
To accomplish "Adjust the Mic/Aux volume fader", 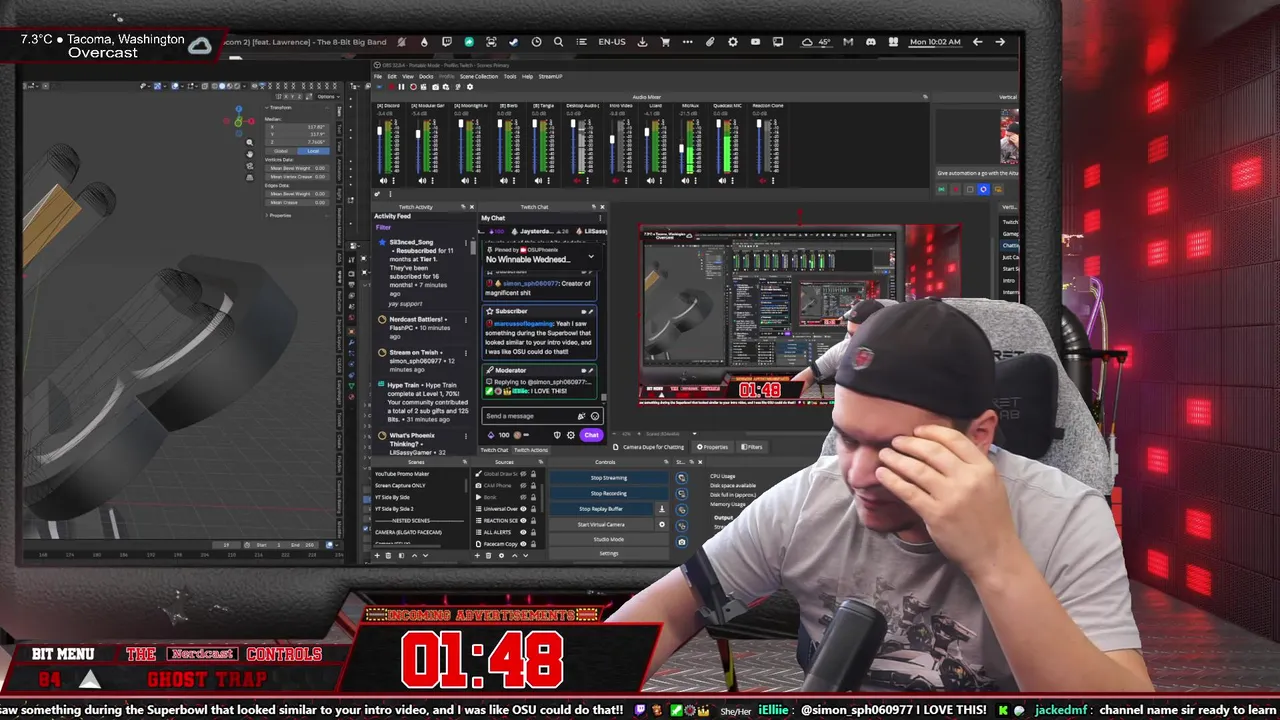I will coord(681,149).
